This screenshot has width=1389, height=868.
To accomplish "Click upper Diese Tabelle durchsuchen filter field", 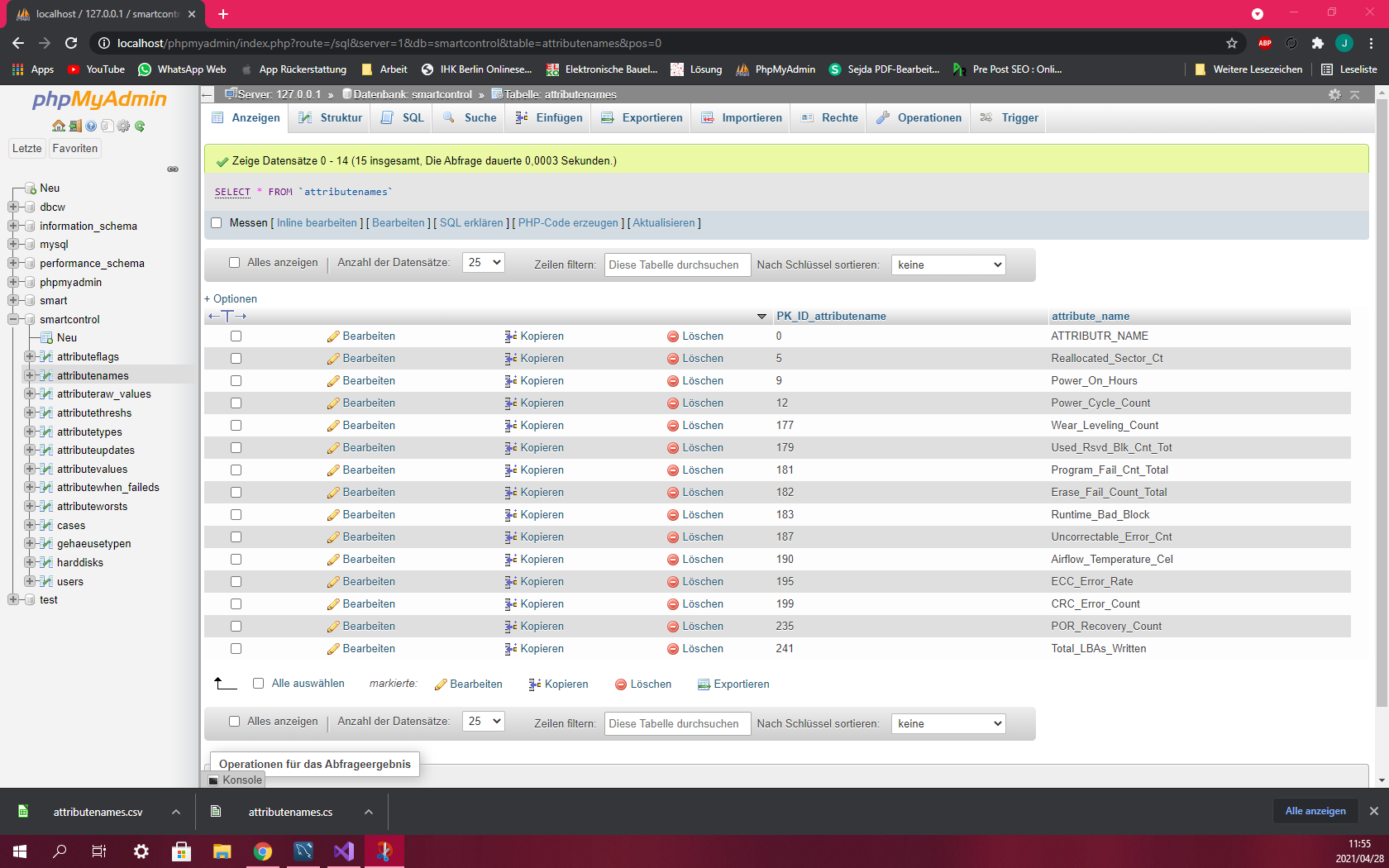I will point(677,265).
